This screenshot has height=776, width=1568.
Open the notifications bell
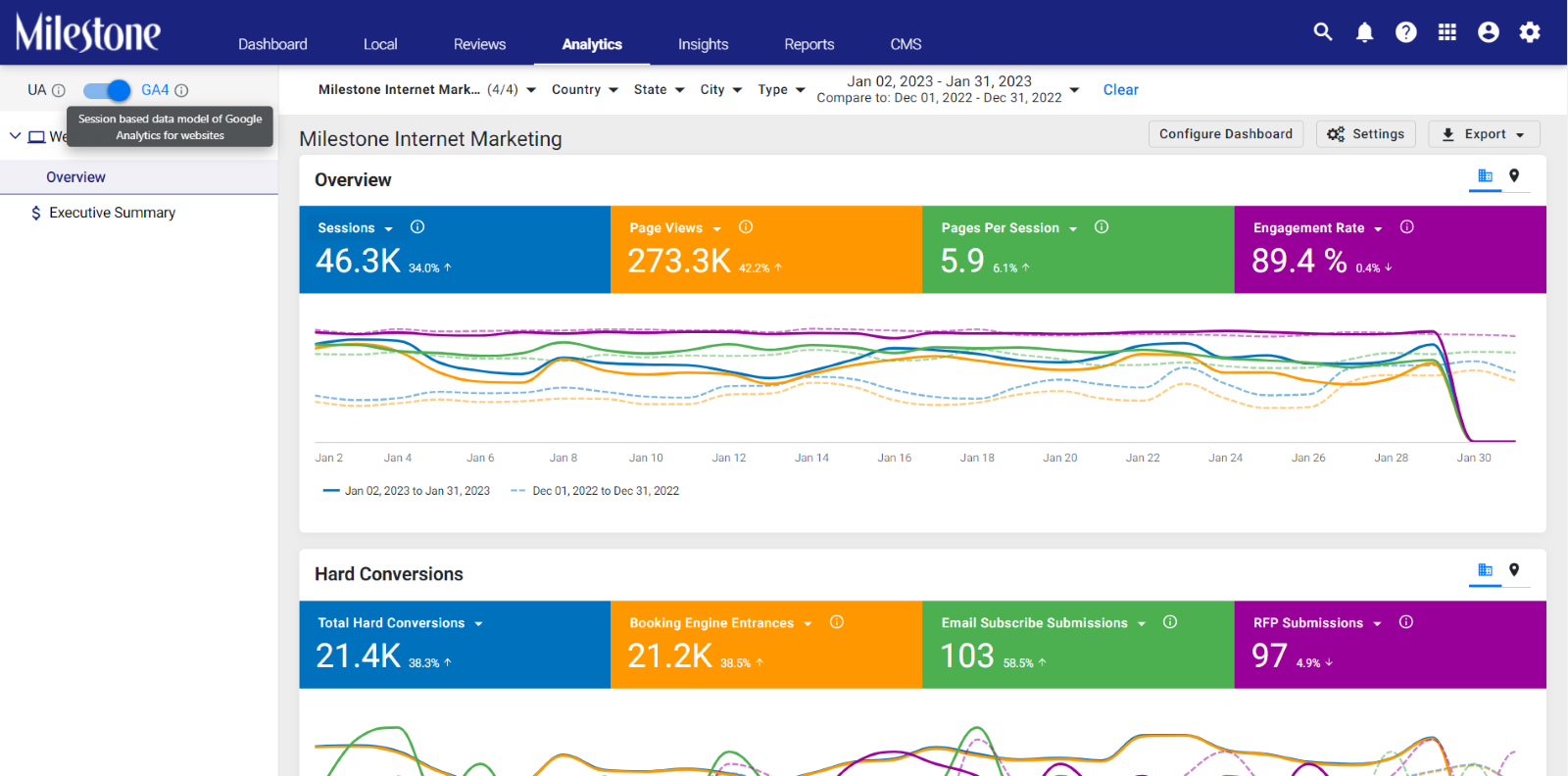click(1364, 32)
